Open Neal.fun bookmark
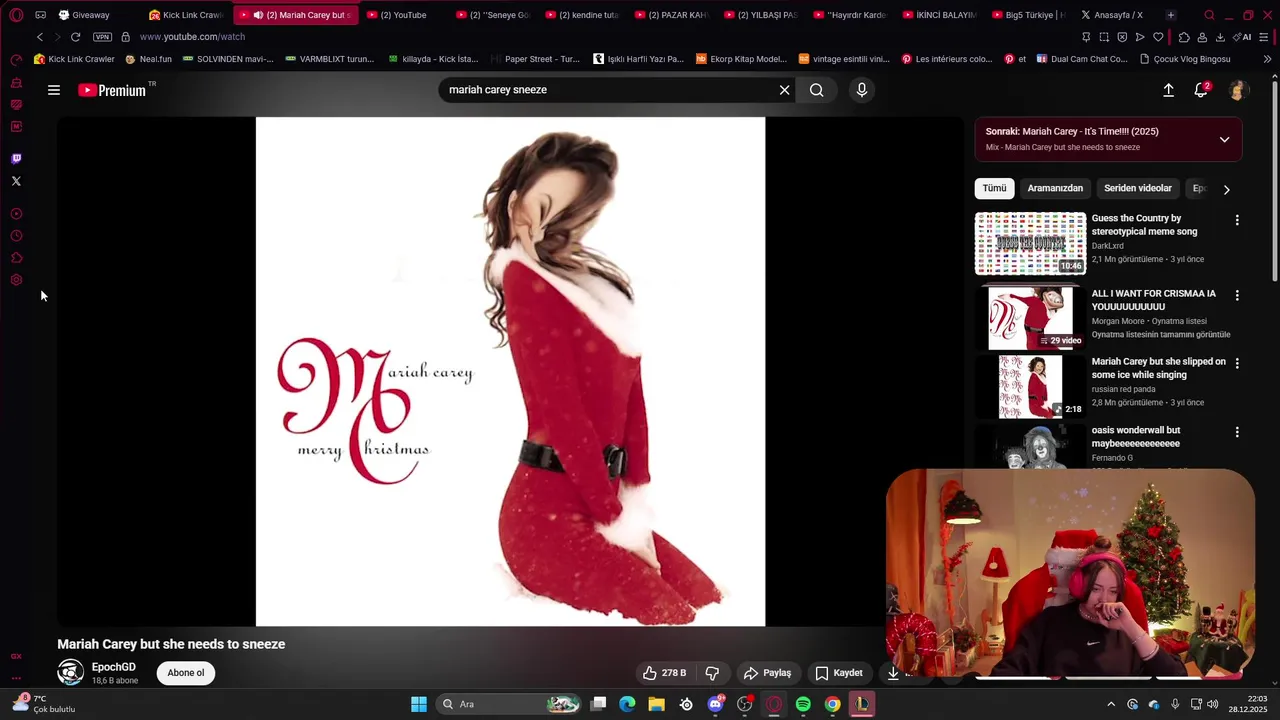Screen dimensions: 1280x720 pyautogui.click(x=149, y=59)
